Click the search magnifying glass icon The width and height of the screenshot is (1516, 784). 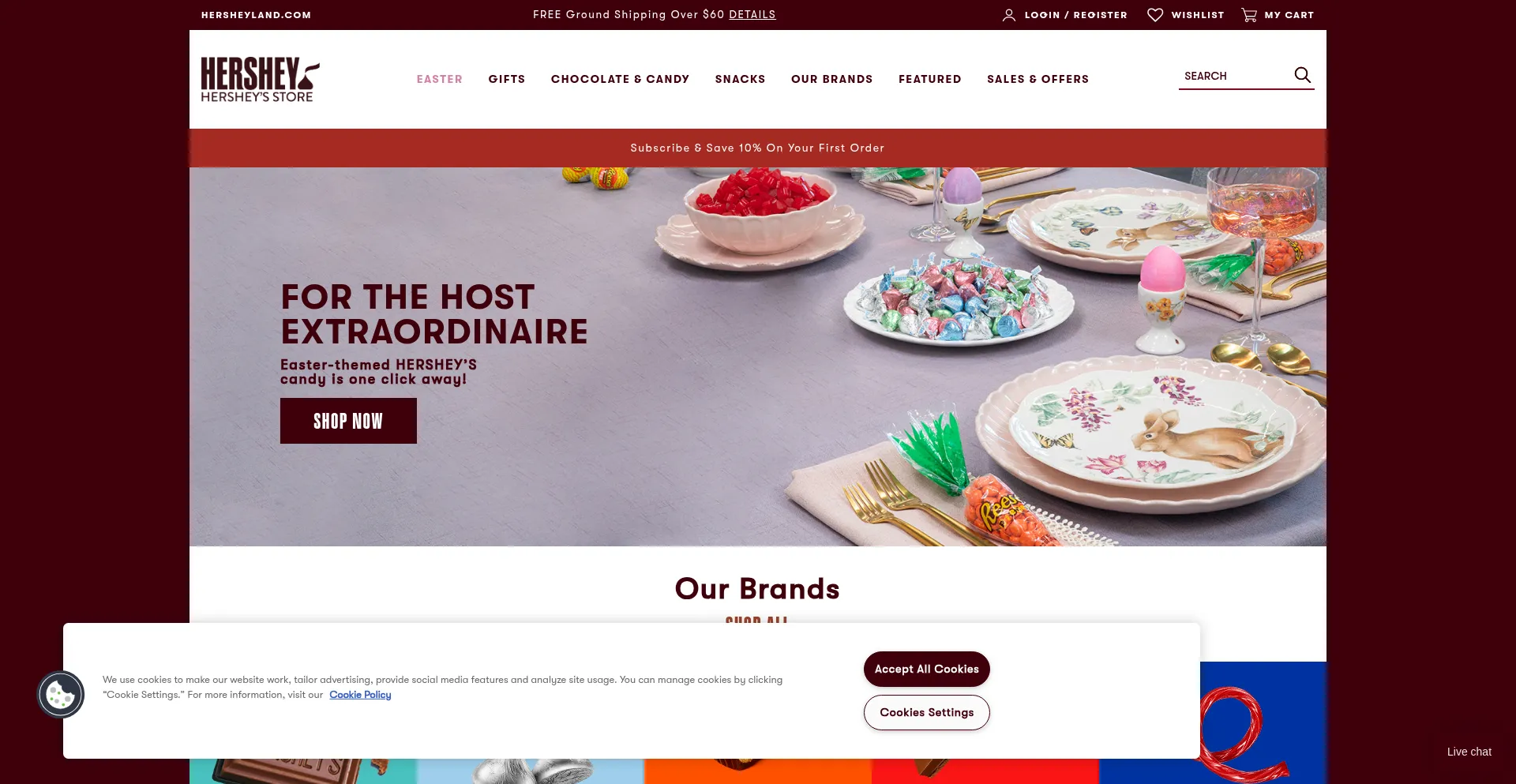(x=1302, y=75)
